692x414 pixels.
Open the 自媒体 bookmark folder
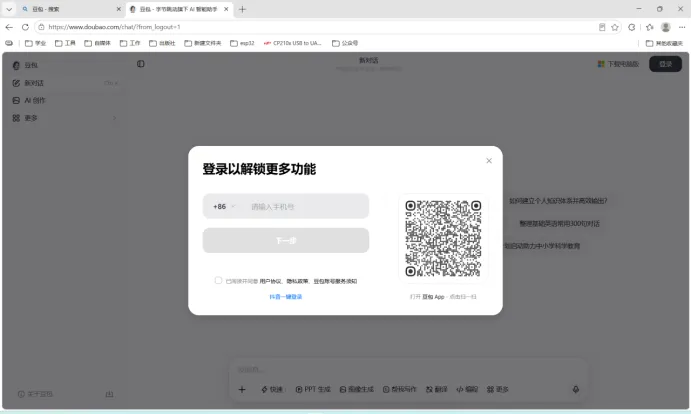pos(98,43)
